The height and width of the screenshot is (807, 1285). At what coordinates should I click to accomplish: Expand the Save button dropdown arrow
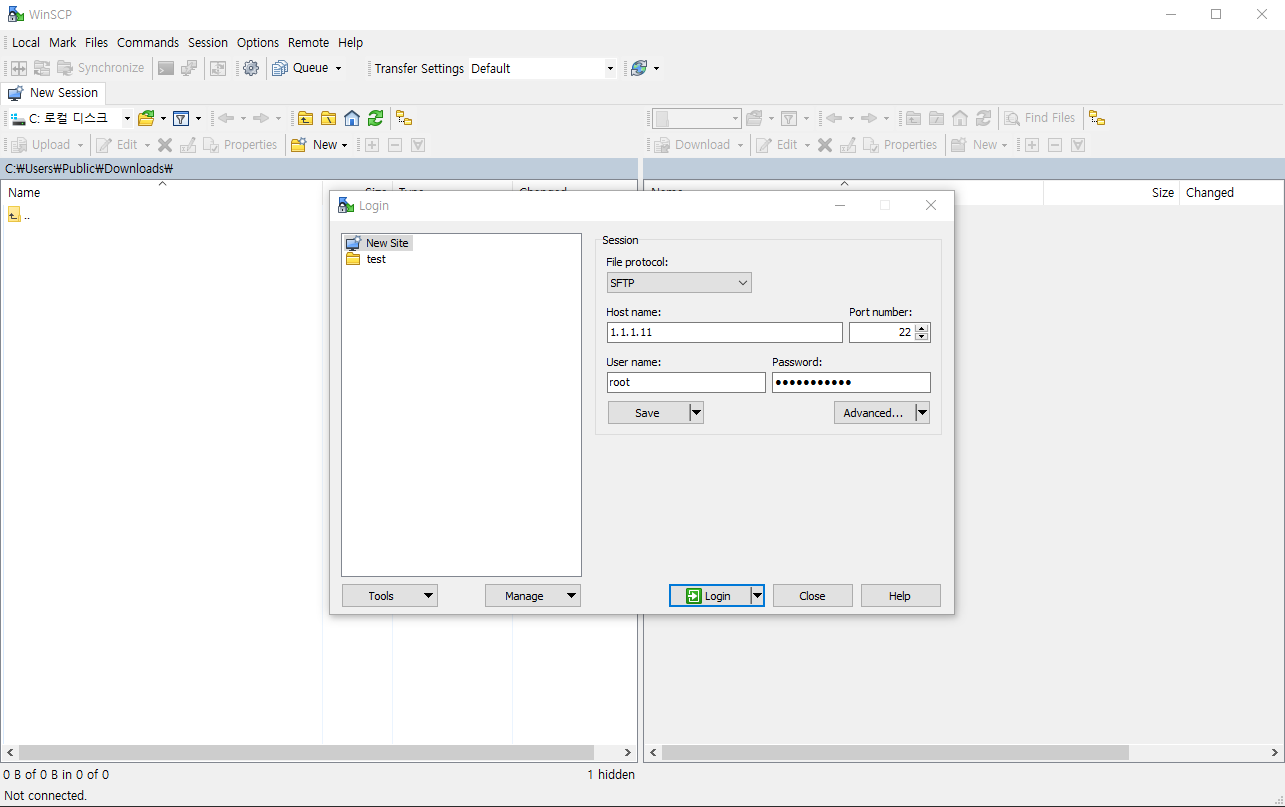[697, 413]
